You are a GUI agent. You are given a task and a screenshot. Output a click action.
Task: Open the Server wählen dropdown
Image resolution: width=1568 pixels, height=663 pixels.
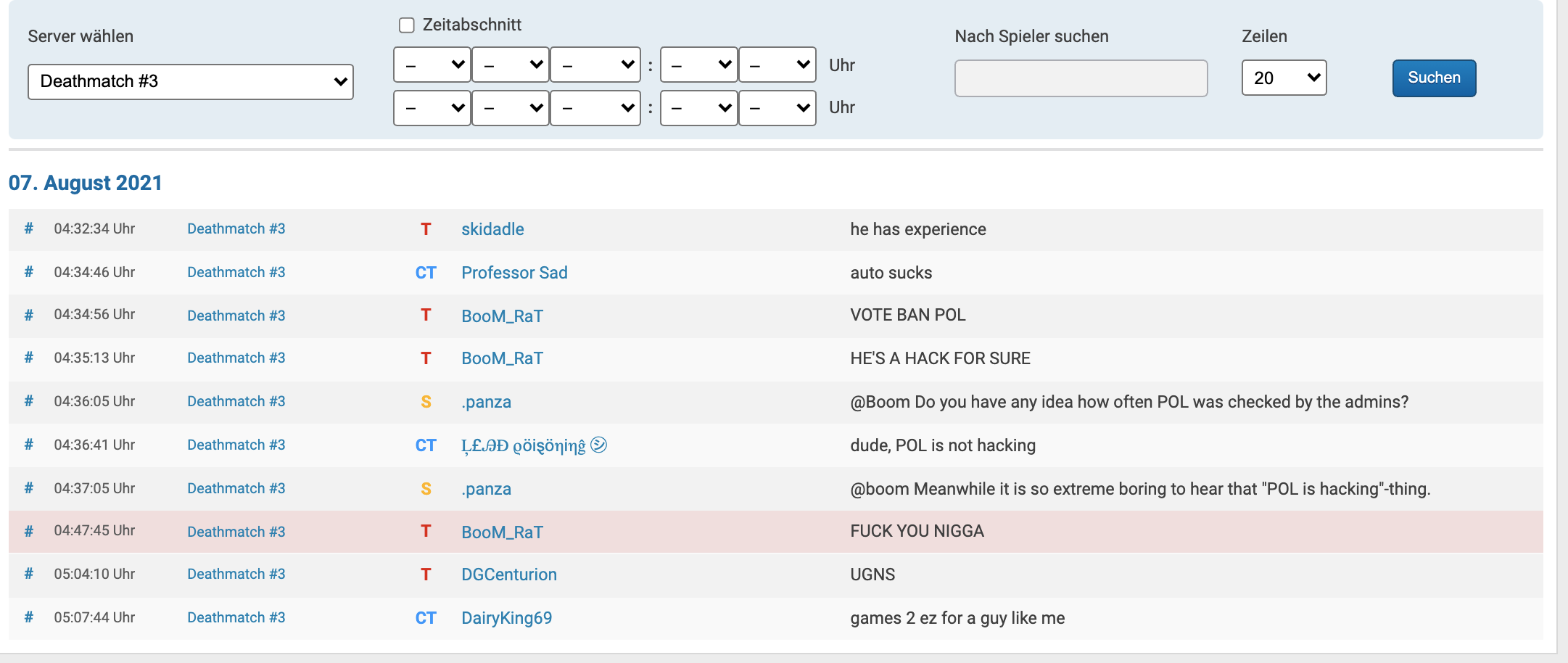click(x=190, y=81)
